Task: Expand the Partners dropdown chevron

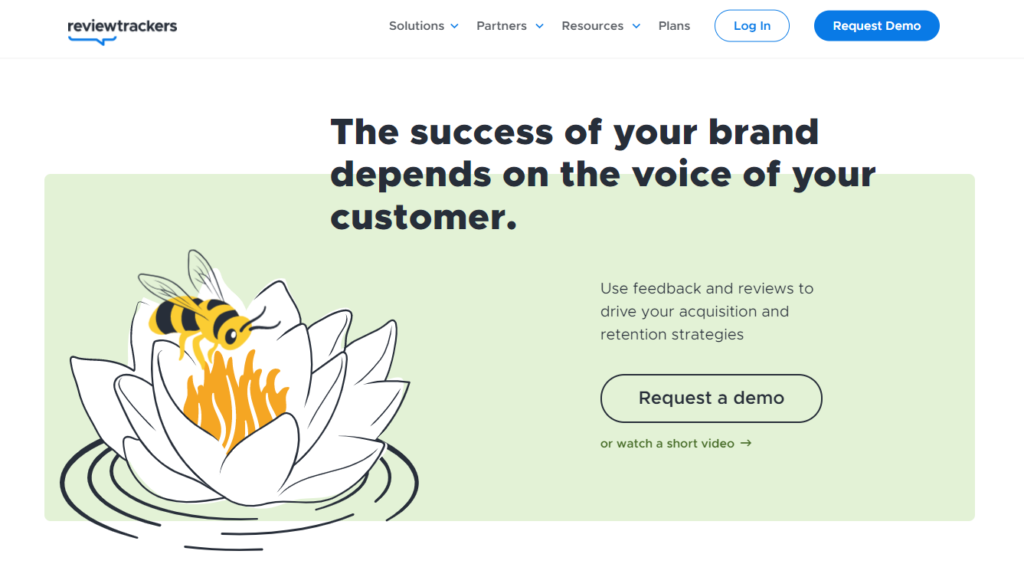Action: [540, 26]
